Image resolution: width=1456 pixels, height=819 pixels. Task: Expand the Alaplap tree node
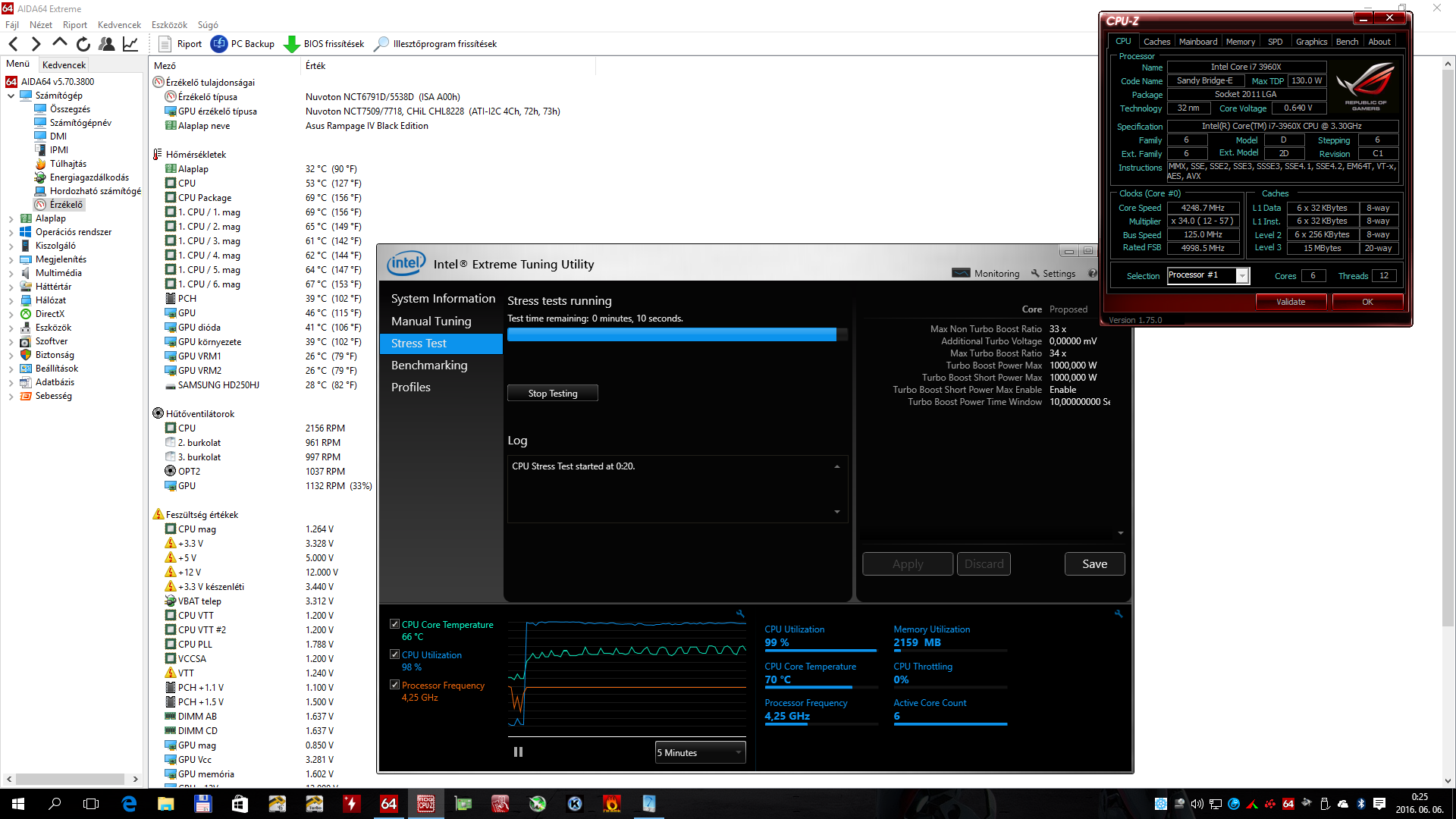[11, 218]
